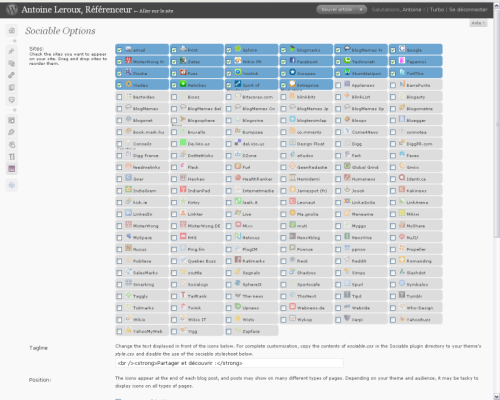Click the email site icon

pos(128,49)
